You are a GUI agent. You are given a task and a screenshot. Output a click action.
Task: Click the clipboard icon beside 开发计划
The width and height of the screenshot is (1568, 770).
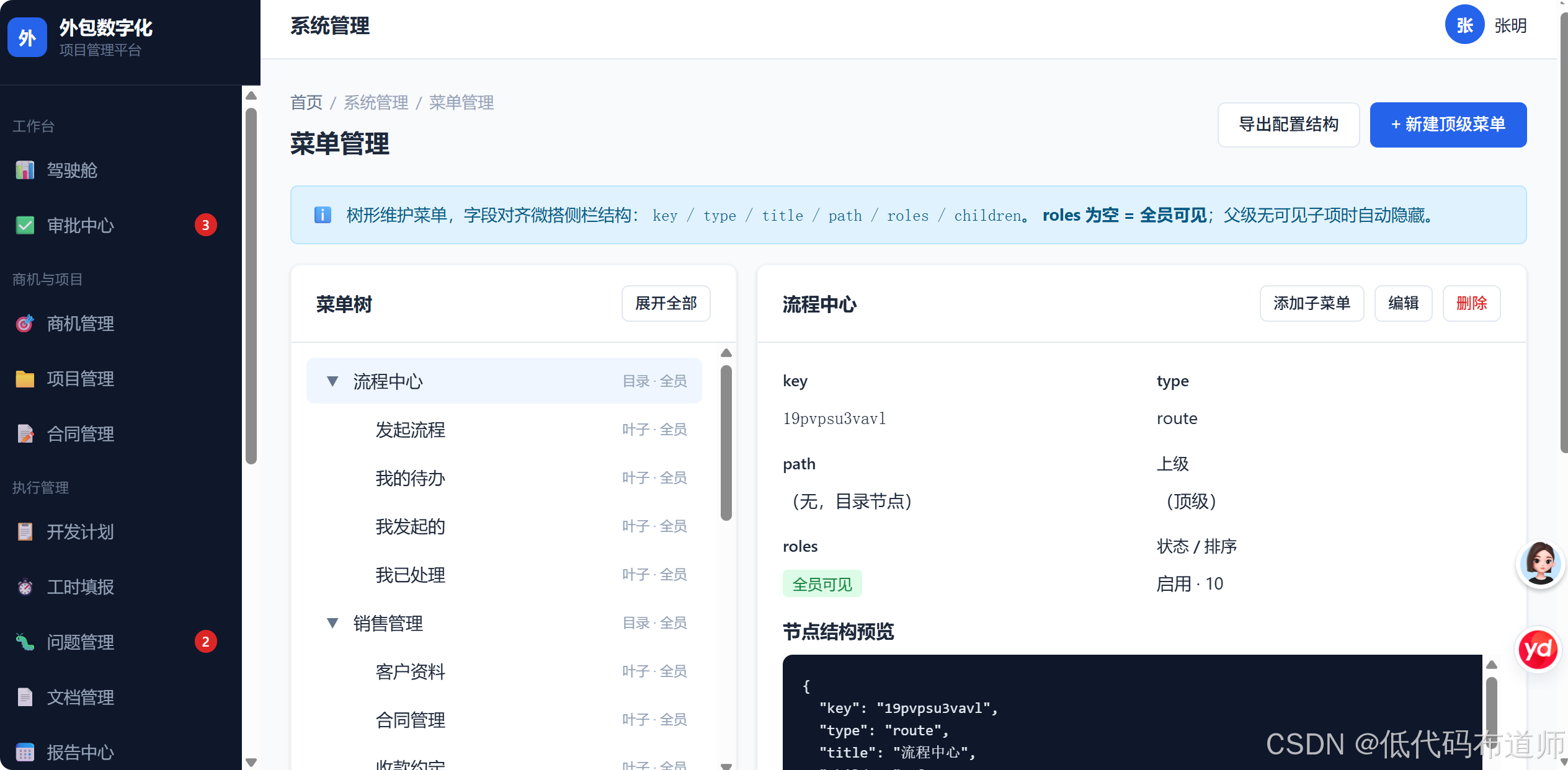[25, 531]
